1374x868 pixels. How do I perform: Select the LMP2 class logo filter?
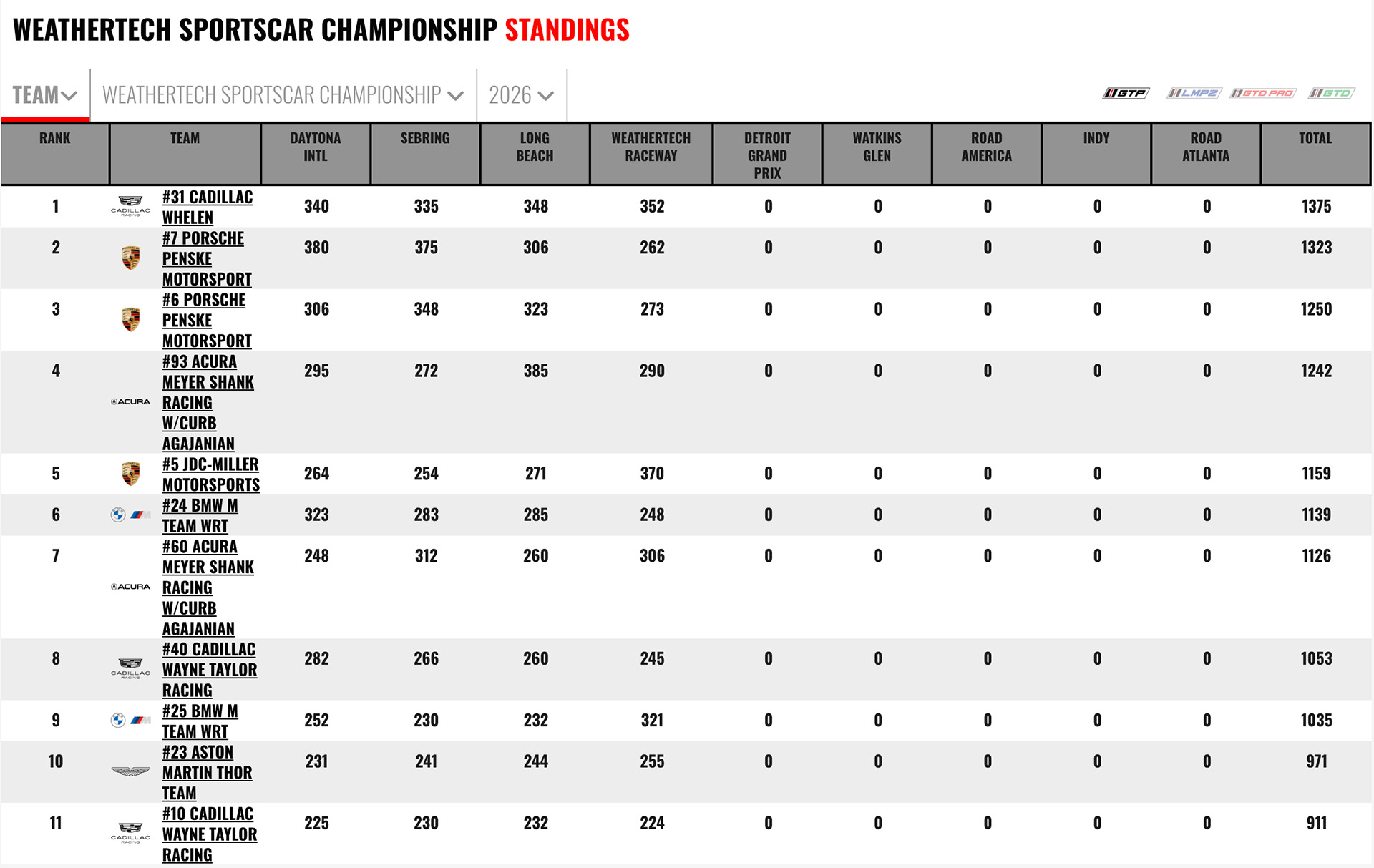point(1194,93)
